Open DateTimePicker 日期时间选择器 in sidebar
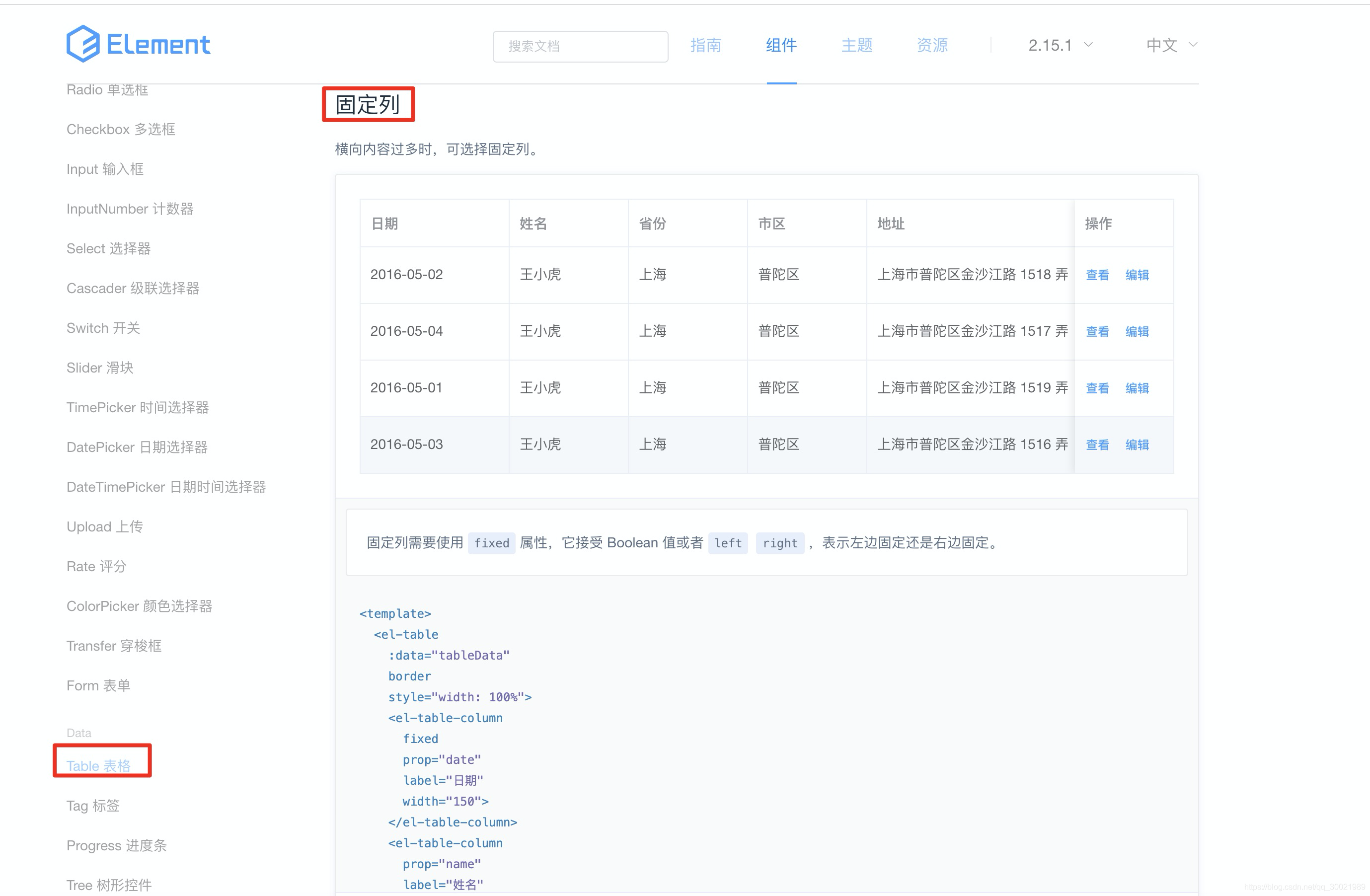This screenshot has height=896, width=1370. [x=166, y=487]
